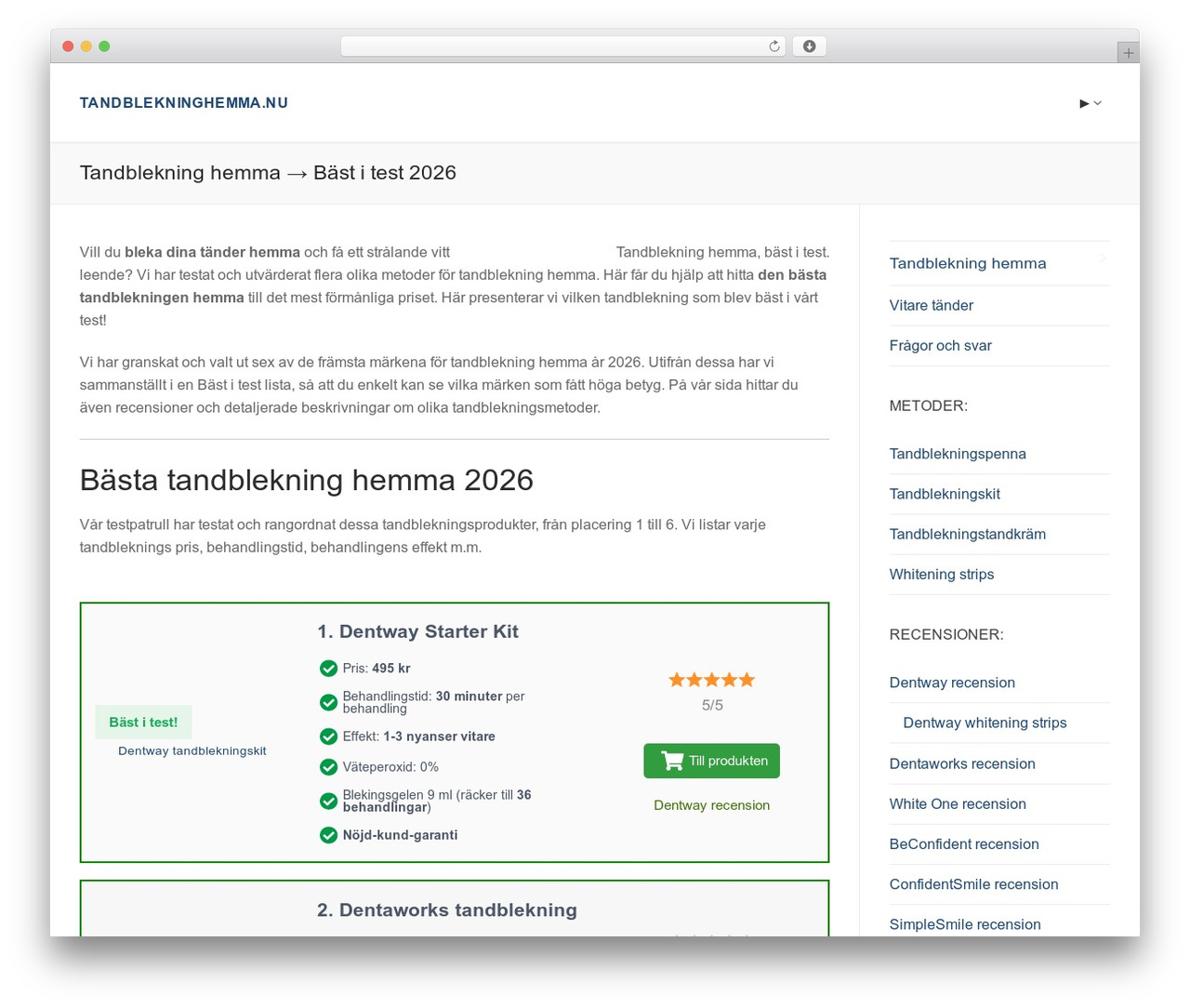Select Tandblekning hemma in sidebar menu

coord(968,263)
